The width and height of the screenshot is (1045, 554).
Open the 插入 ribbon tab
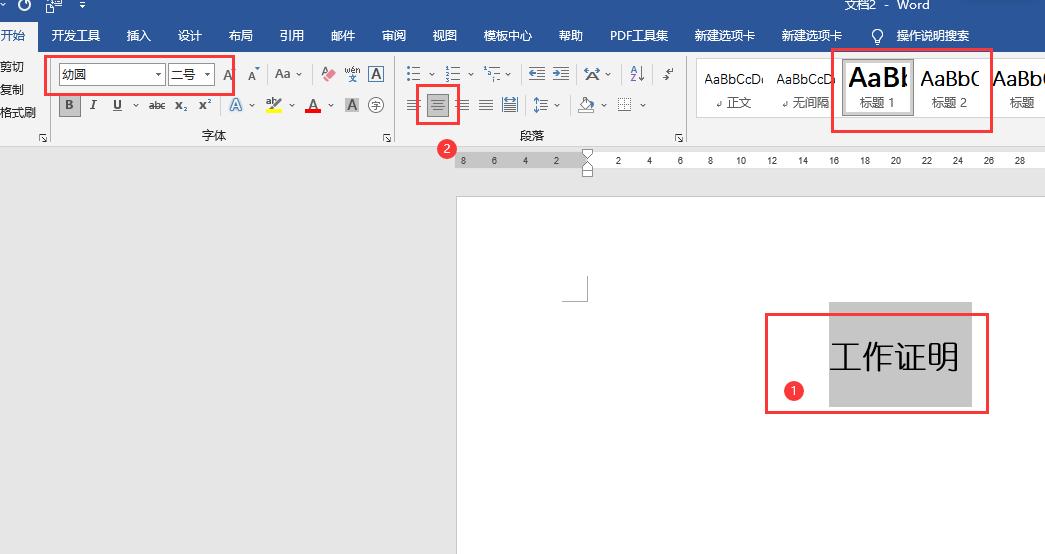tap(139, 36)
